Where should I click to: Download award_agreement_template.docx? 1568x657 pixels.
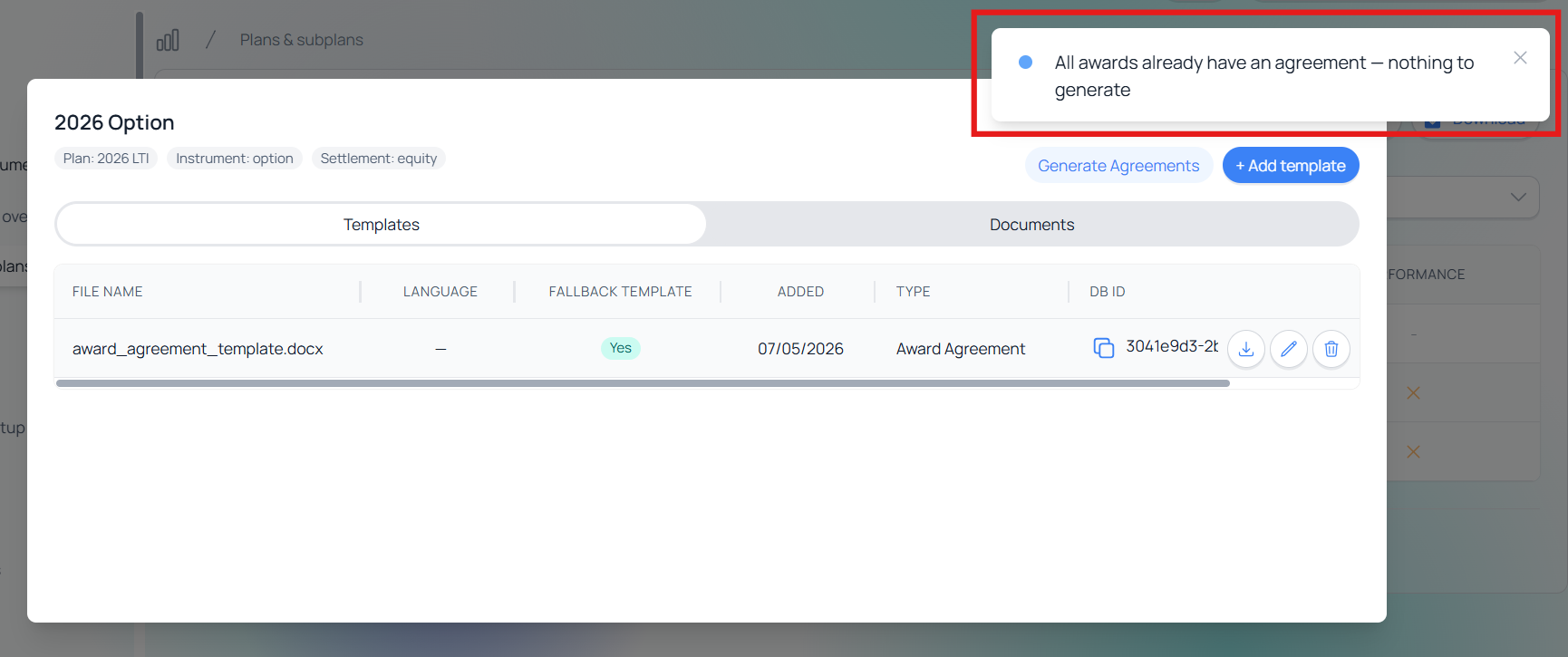[x=1246, y=349]
